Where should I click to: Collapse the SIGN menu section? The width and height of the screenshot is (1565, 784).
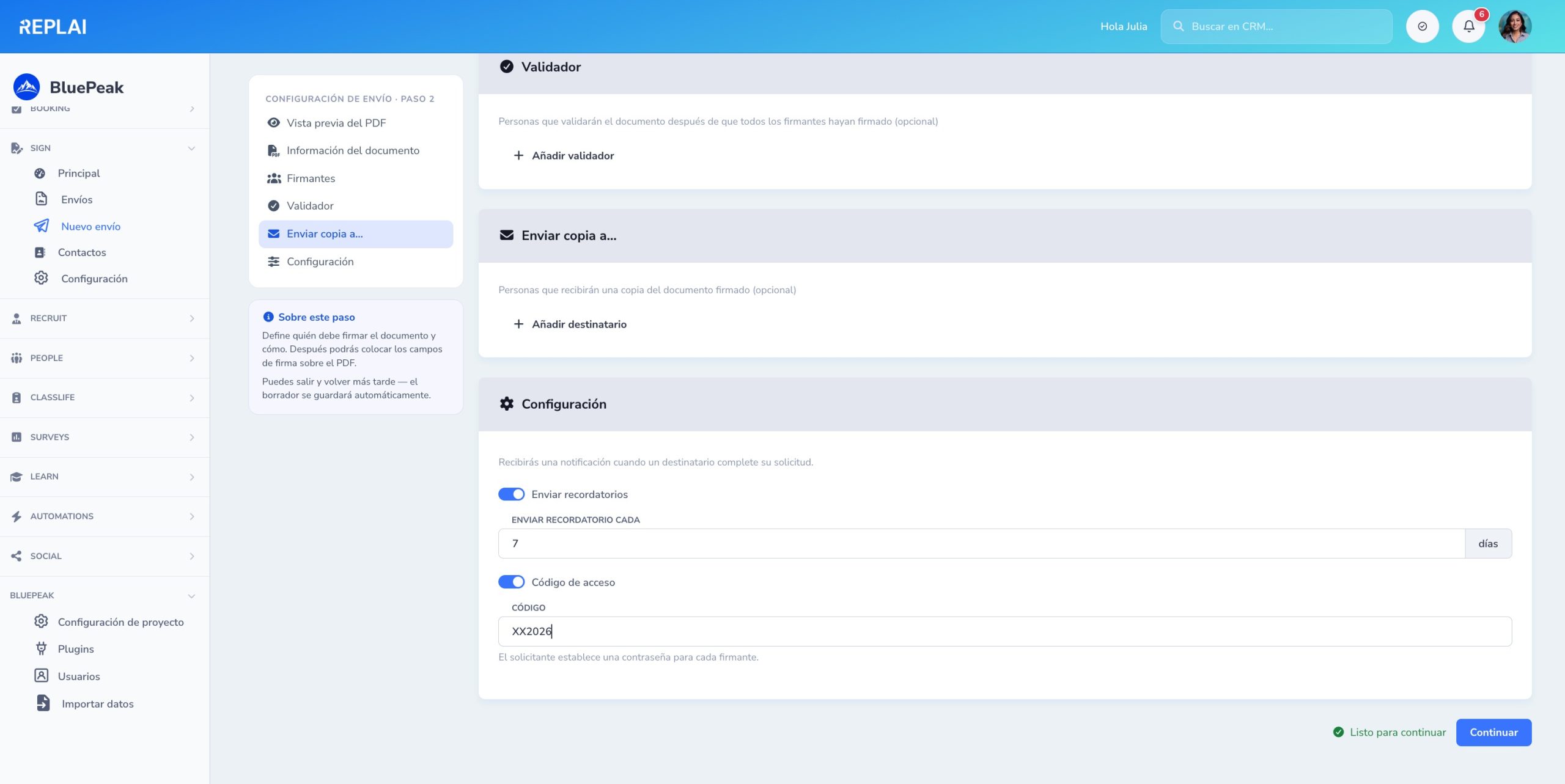pyautogui.click(x=105, y=148)
